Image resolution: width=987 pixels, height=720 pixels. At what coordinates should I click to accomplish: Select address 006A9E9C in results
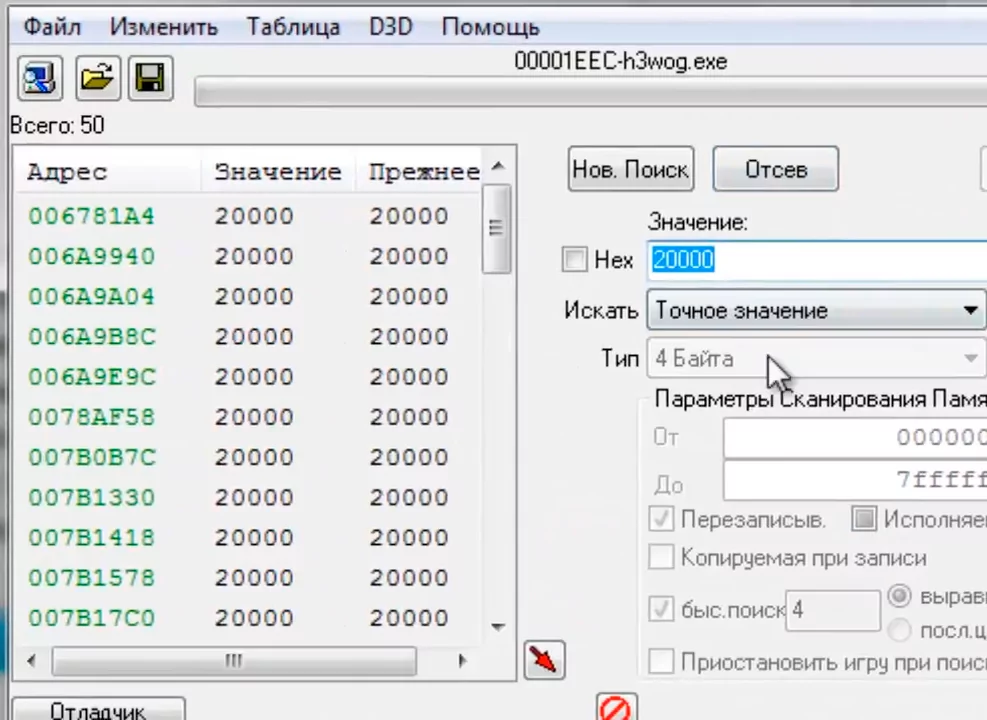(91, 377)
